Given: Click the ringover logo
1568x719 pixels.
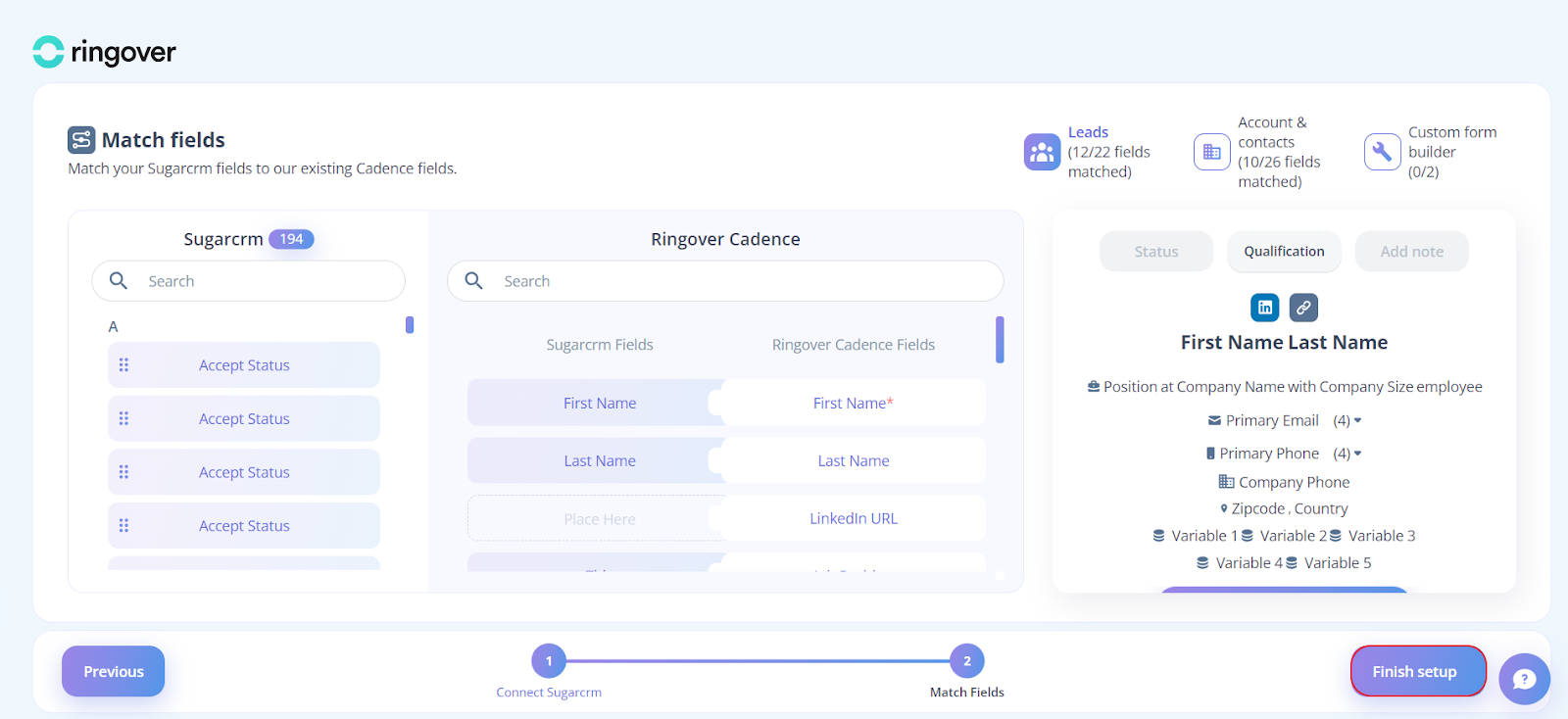Looking at the screenshot, I should (105, 52).
